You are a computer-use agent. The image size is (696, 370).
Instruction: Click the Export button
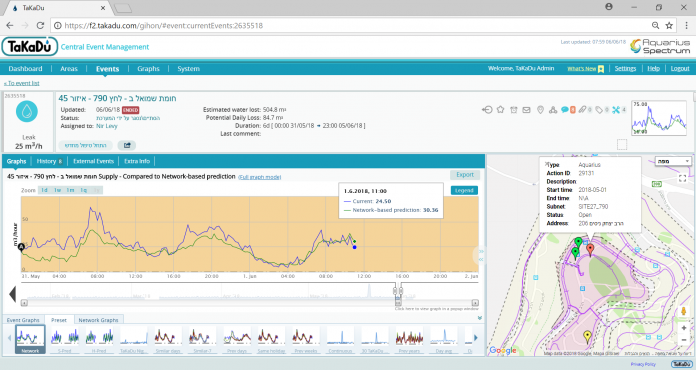pos(465,175)
